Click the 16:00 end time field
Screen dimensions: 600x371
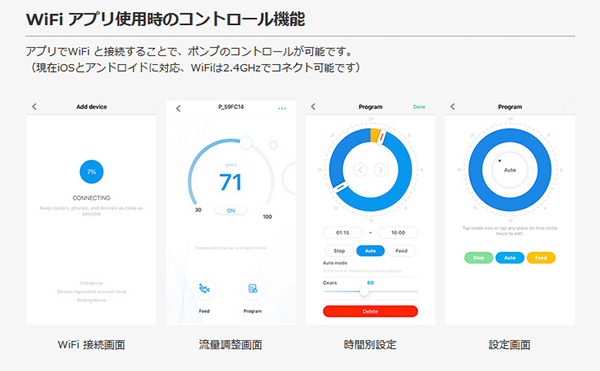398,233
